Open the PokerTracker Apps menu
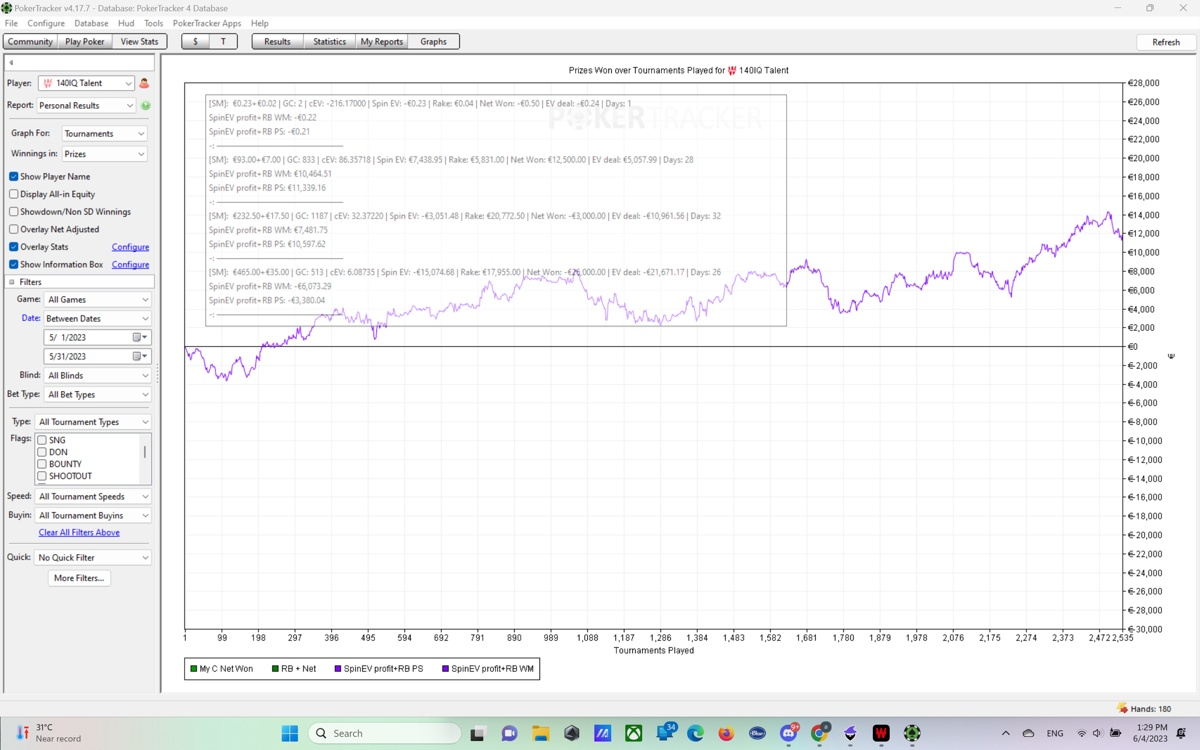The height and width of the screenshot is (750, 1200). pyautogui.click(x=206, y=23)
